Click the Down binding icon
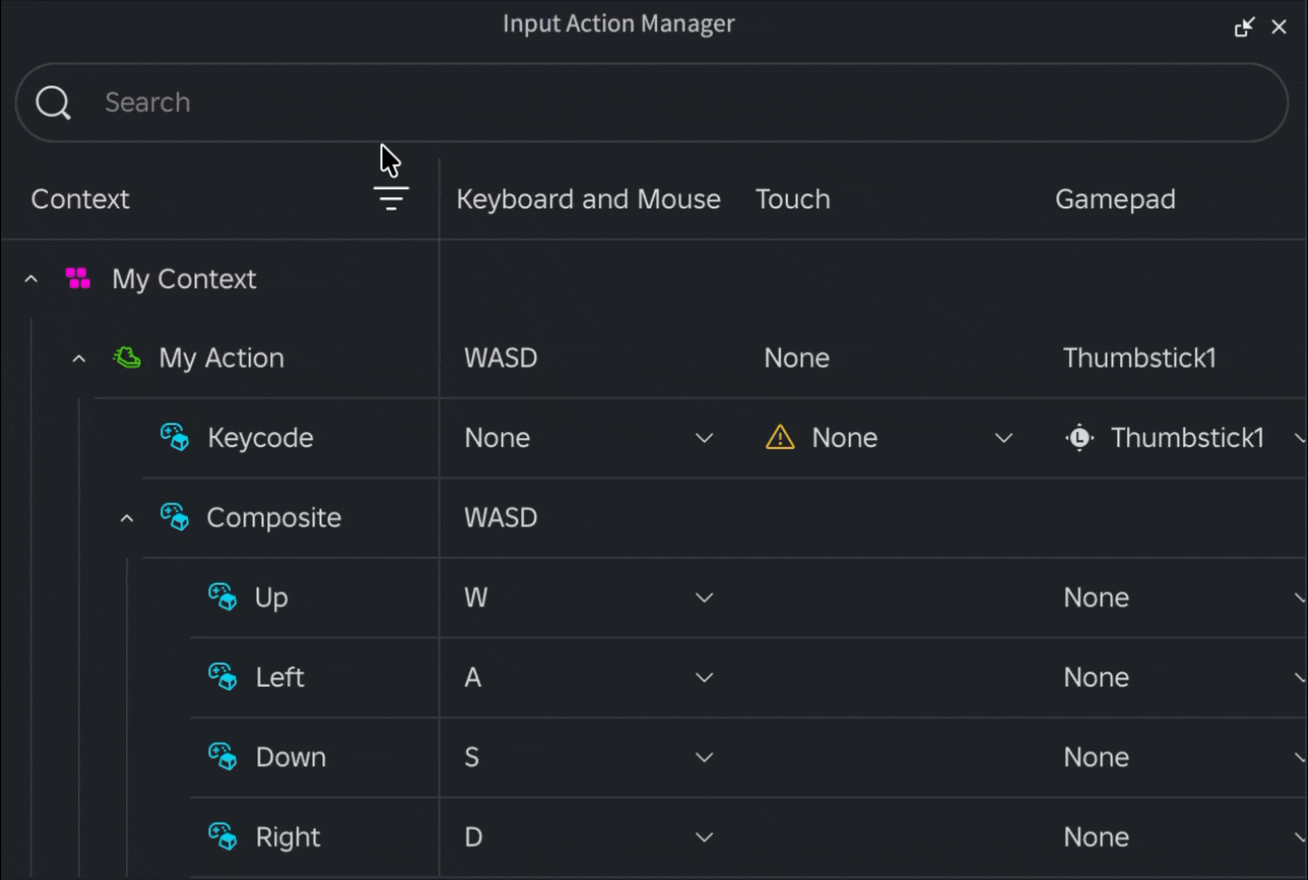Viewport: 1308px width, 880px height. tap(223, 757)
